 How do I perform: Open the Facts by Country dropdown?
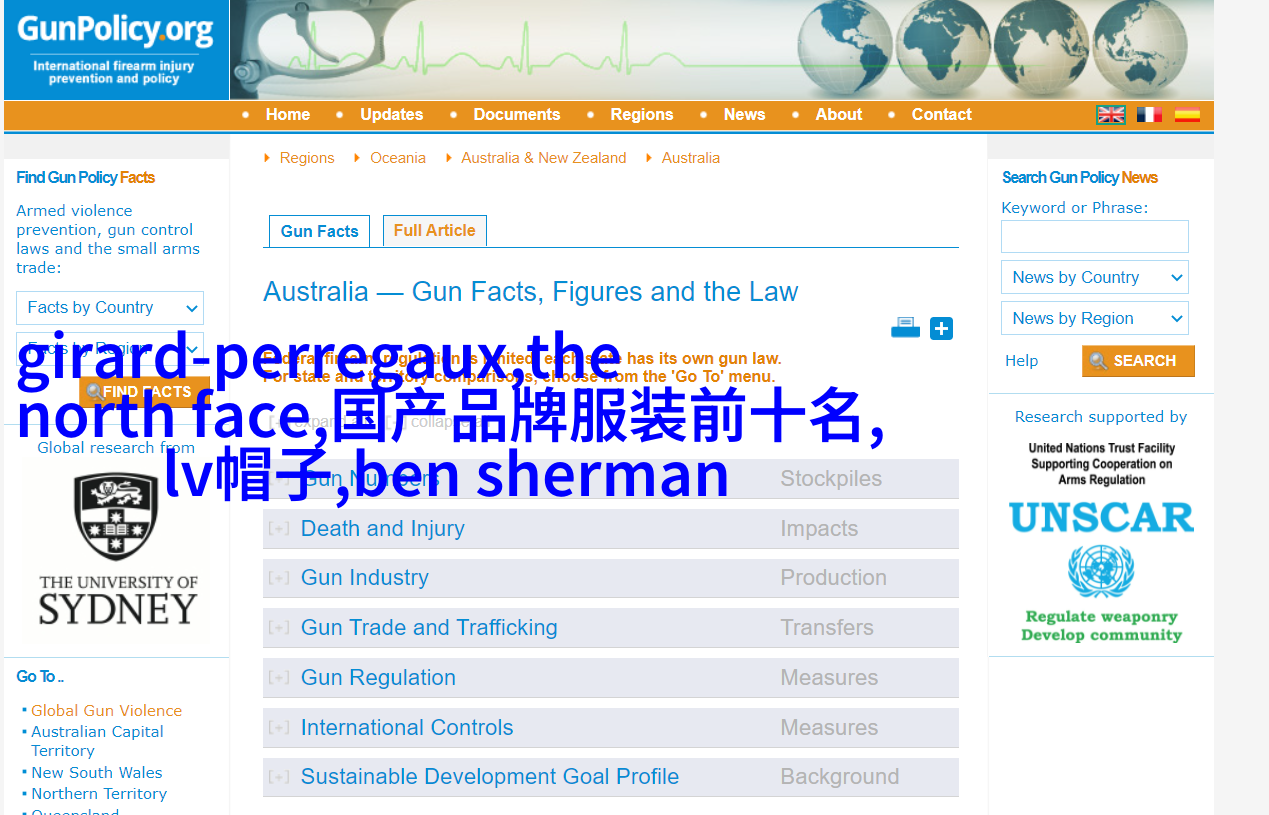[x=110, y=308]
